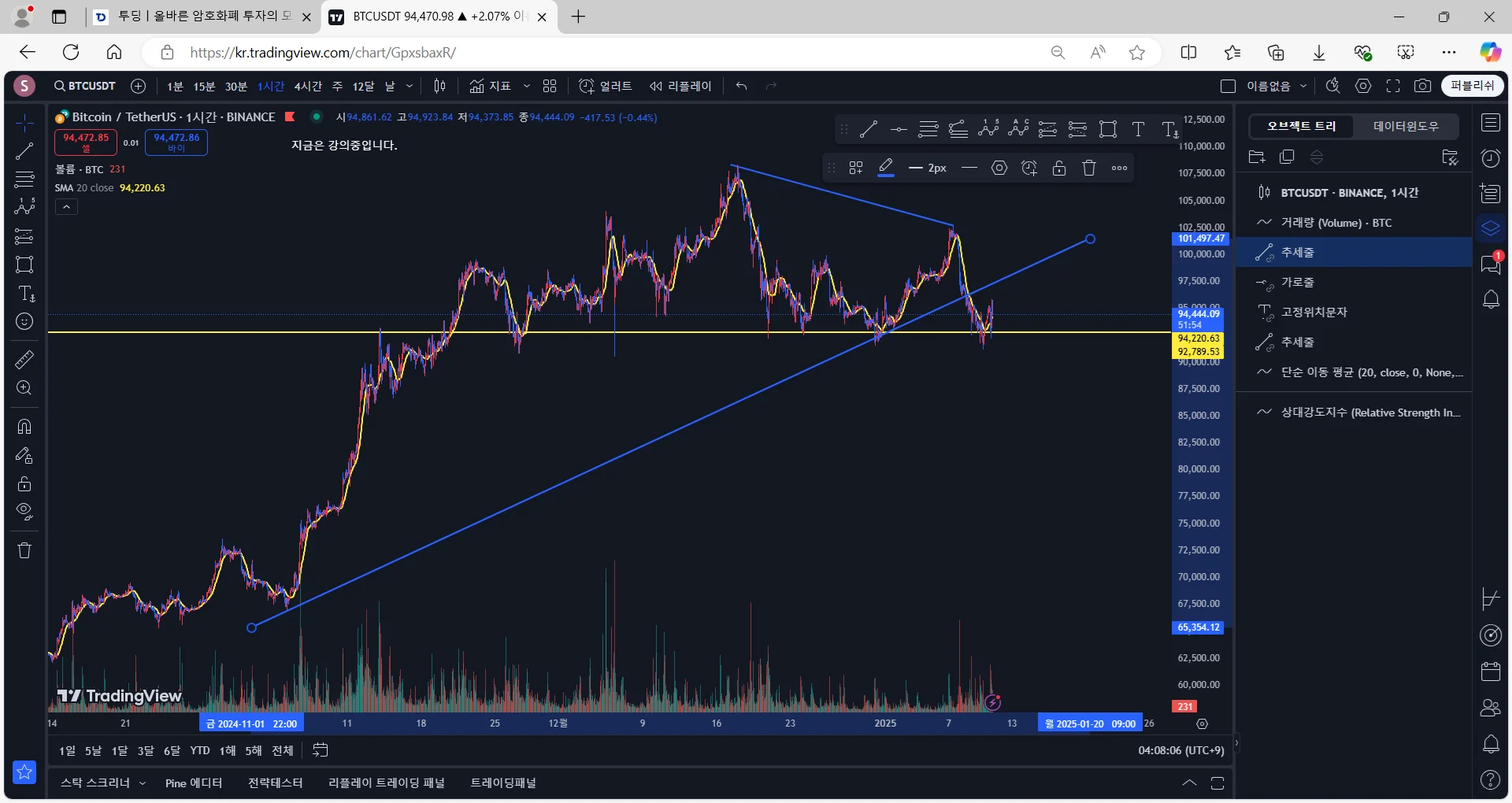Select the trend line tool in left sidebar
Screen dimensions: 1512x803
[x=24, y=151]
